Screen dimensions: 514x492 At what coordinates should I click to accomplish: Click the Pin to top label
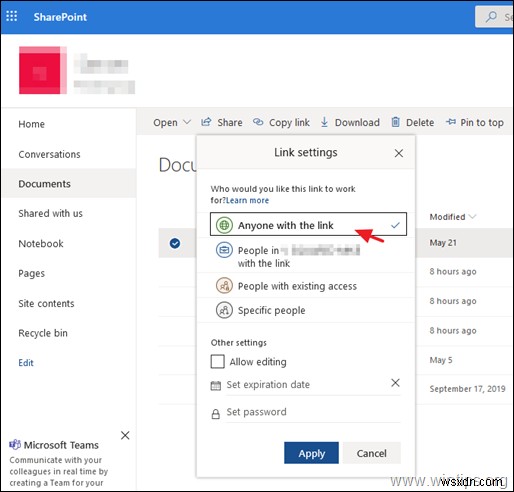tap(482, 122)
